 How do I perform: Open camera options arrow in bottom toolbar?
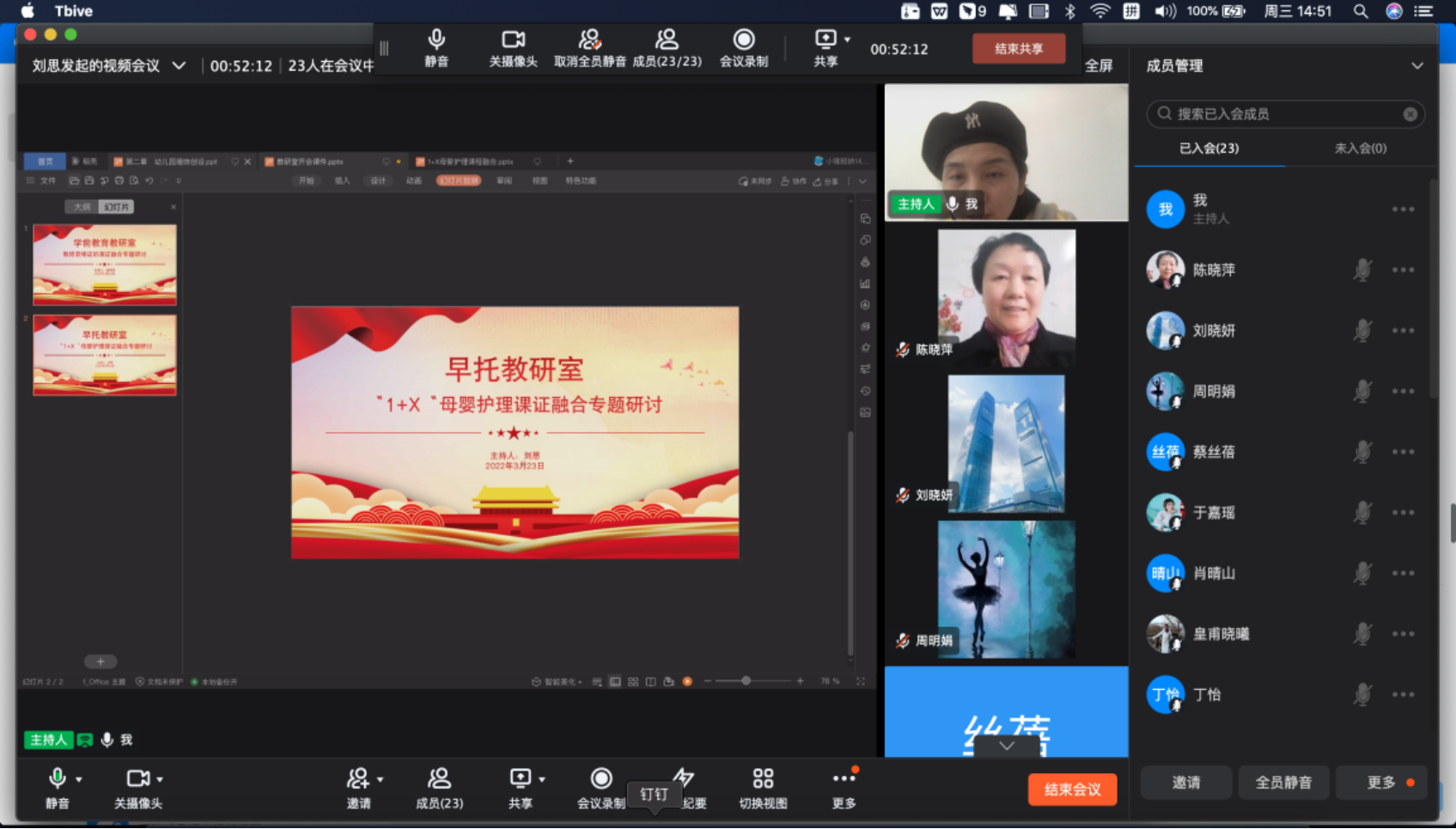[160, 779]
